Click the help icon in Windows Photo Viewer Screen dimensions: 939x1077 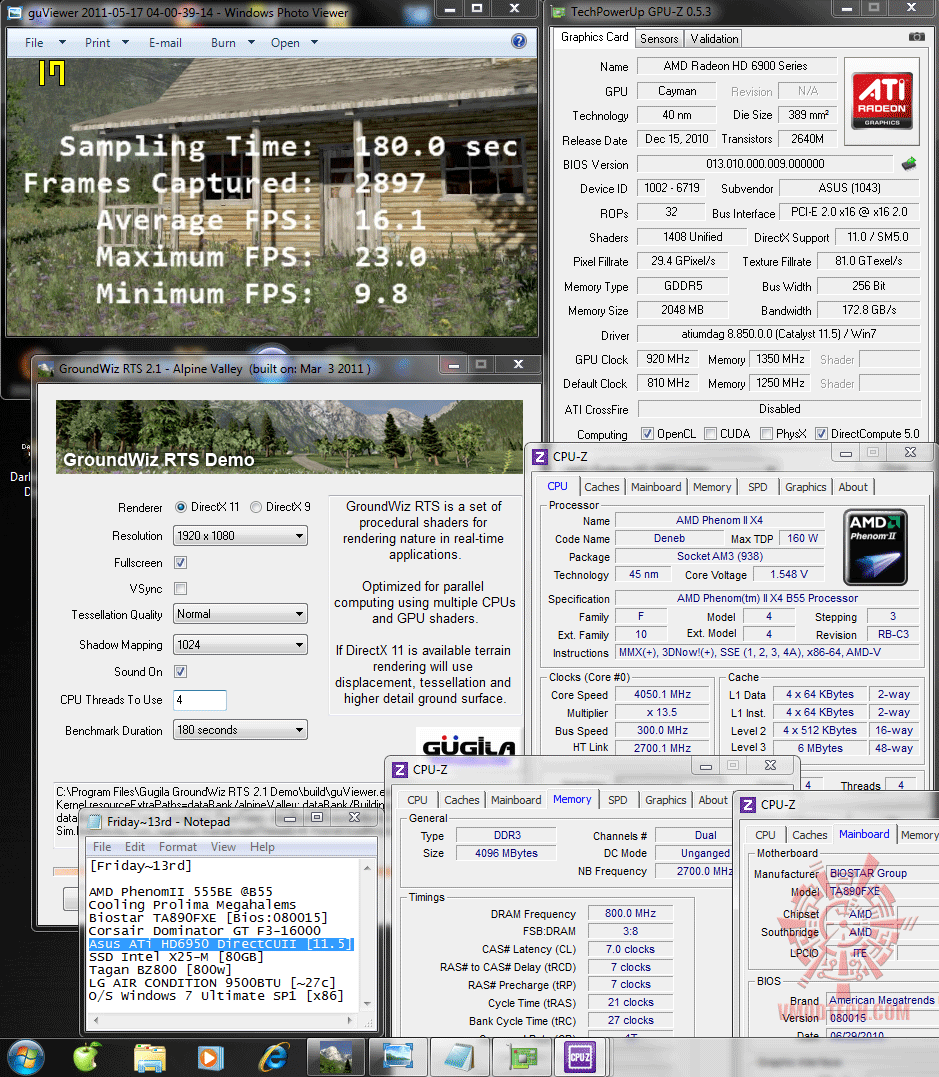coord(519,41)
